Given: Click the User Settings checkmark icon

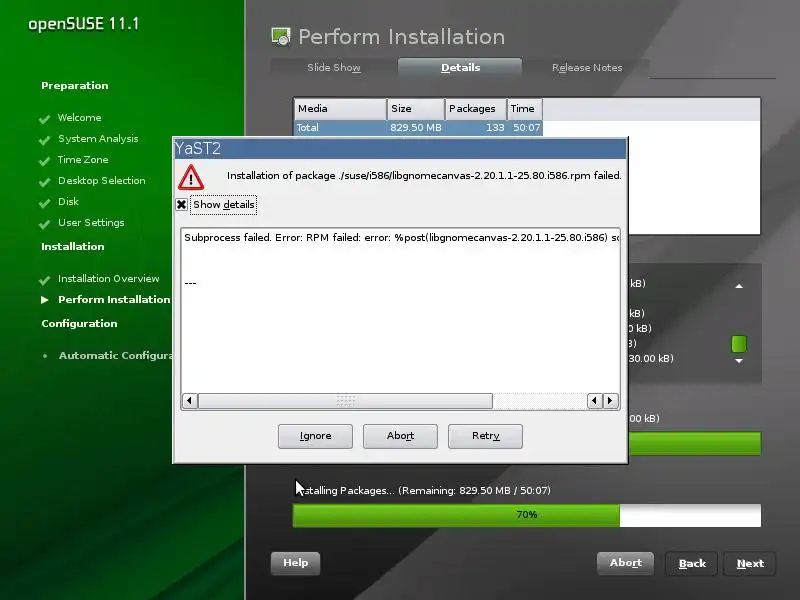Looking at the screenshot, I should (x=44, y=223).
